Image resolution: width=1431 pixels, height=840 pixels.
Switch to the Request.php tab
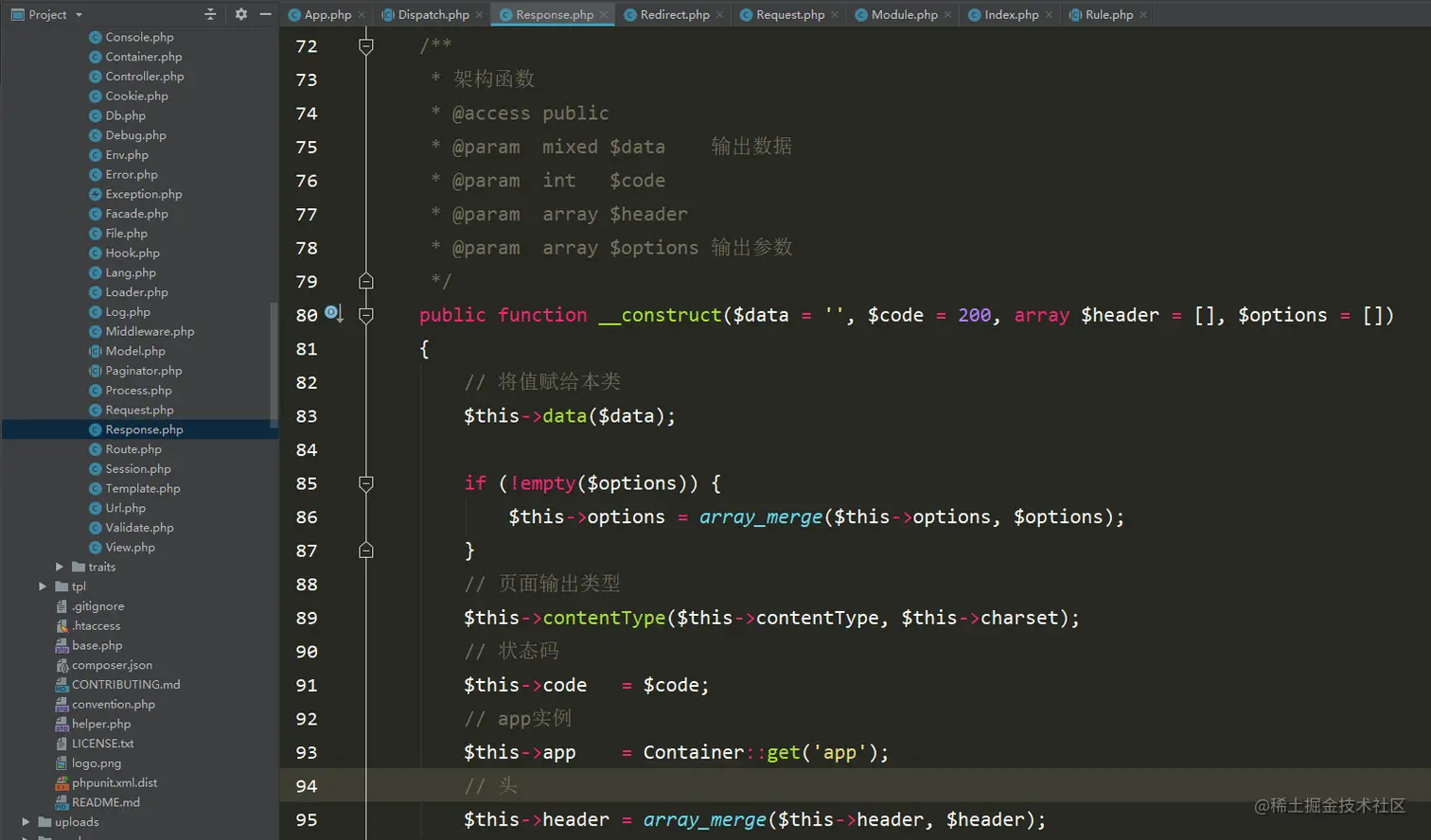[790, 15]
